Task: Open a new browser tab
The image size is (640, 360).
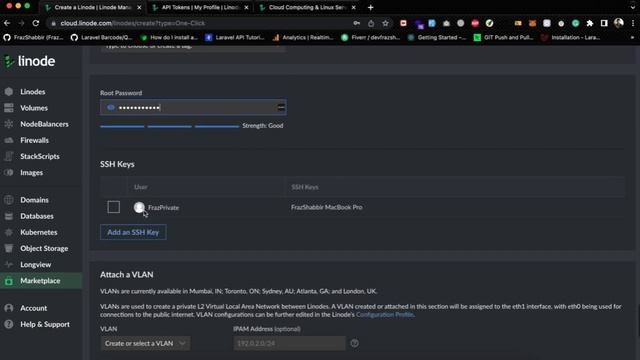Action: tap(370, 7)
